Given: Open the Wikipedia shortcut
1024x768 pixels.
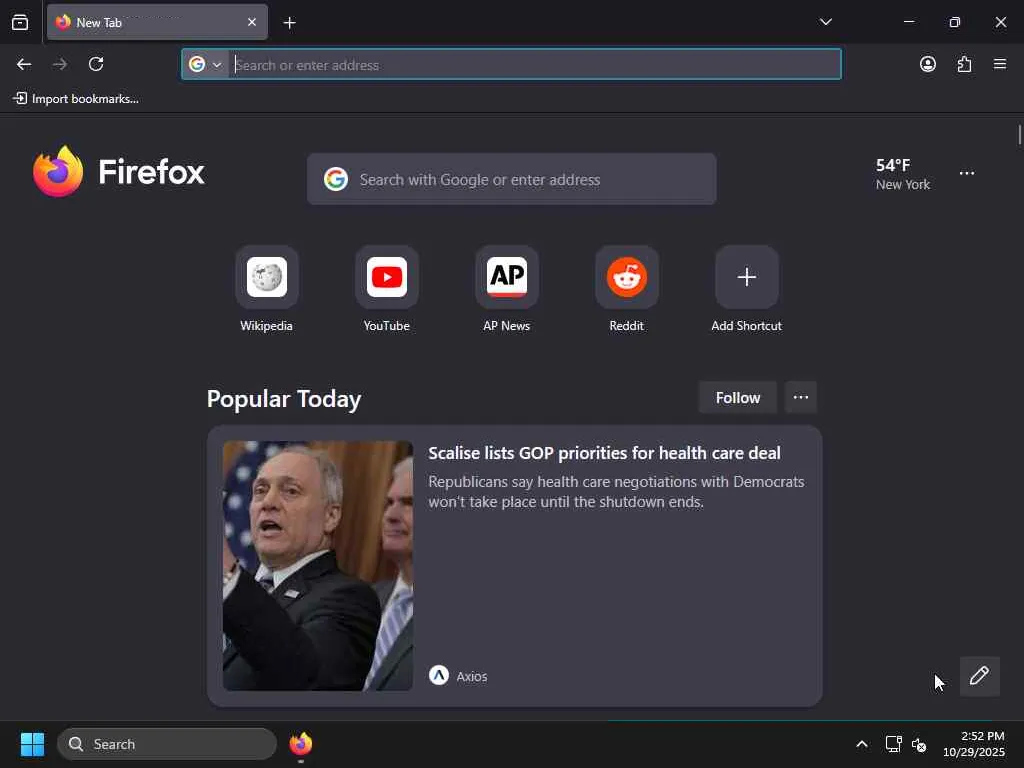Looking at the screenshot, I should [266, 289].
